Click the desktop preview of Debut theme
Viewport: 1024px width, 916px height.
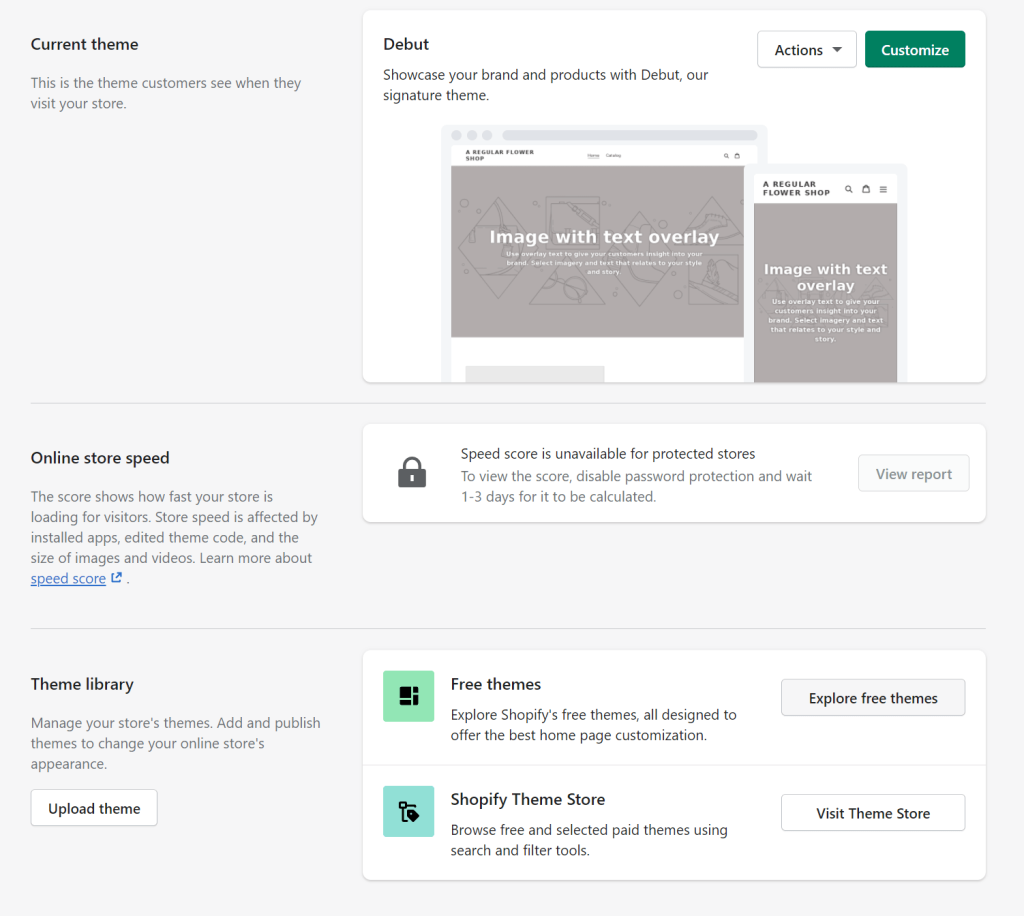click(597, 255)
